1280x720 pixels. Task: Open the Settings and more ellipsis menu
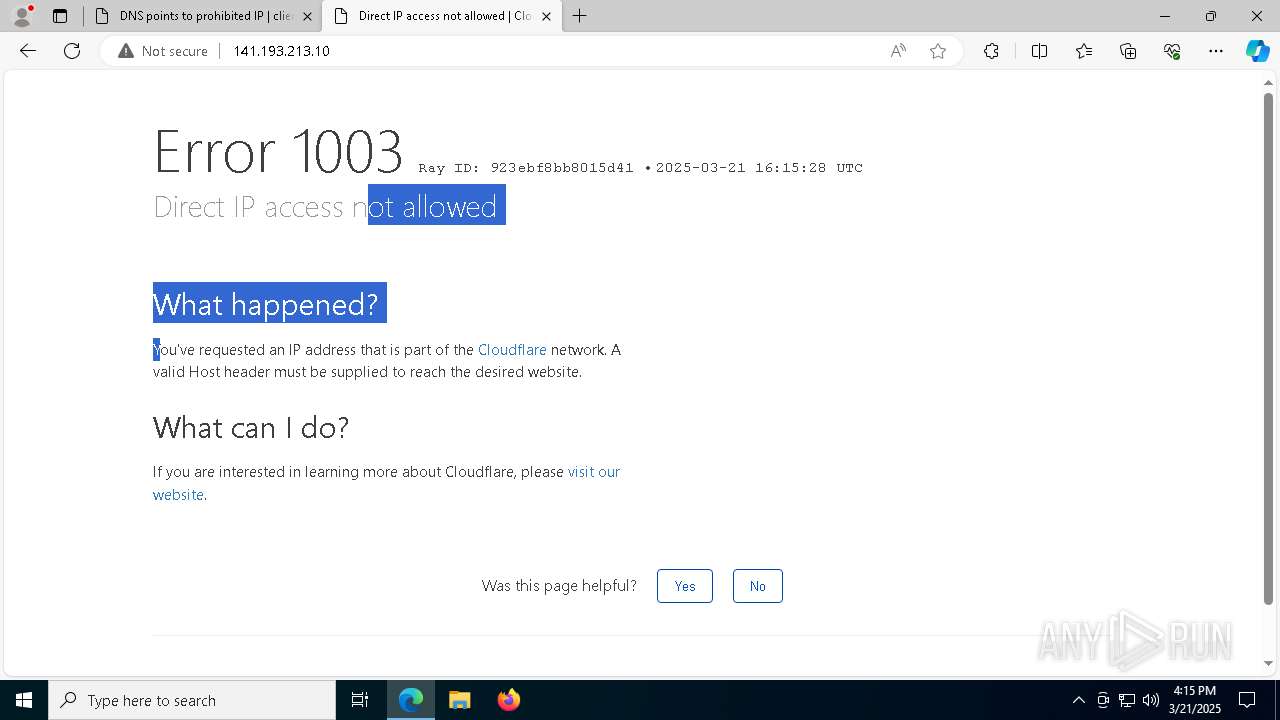tap(1216, 51)
